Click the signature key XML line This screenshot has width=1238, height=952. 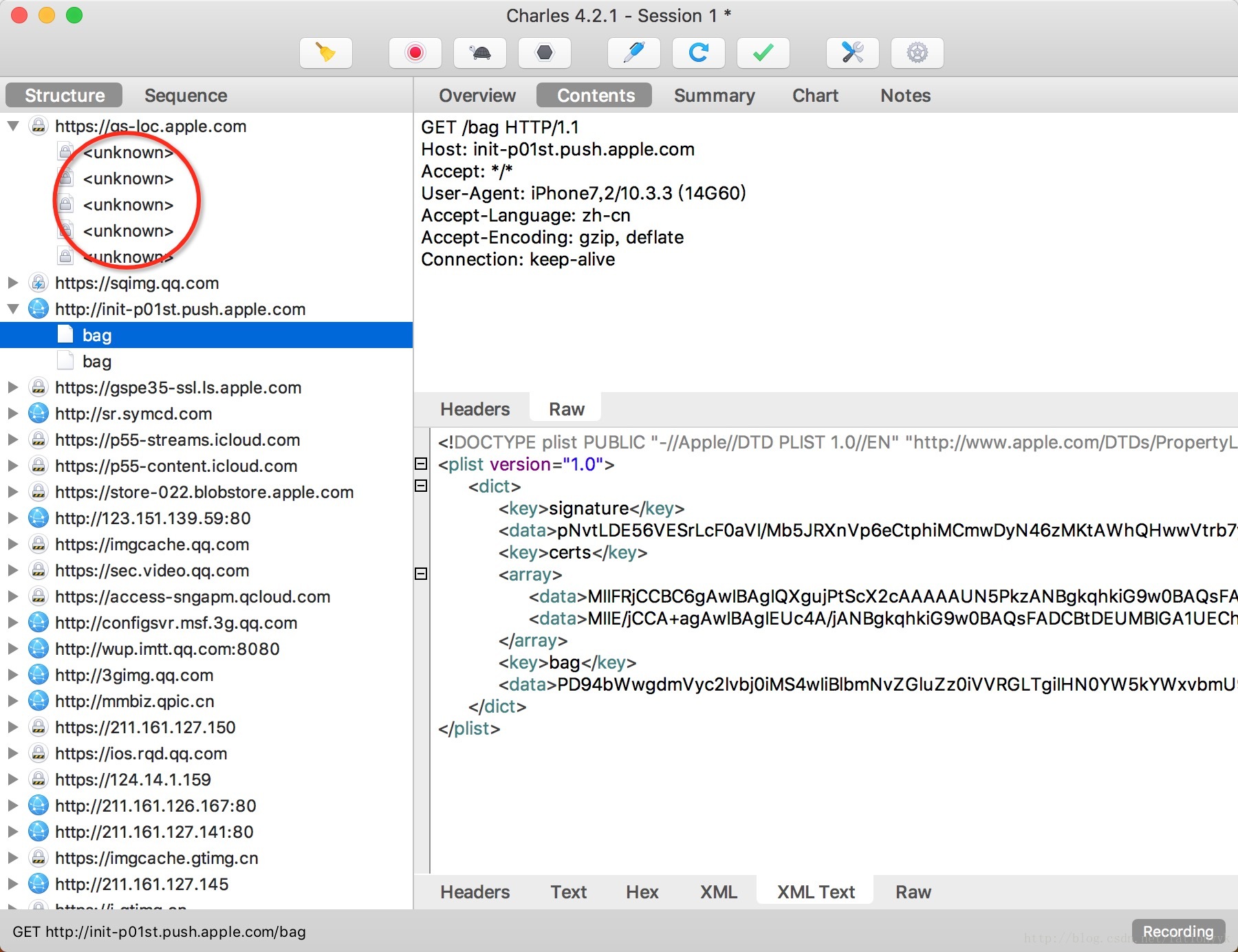pos(591,508)
